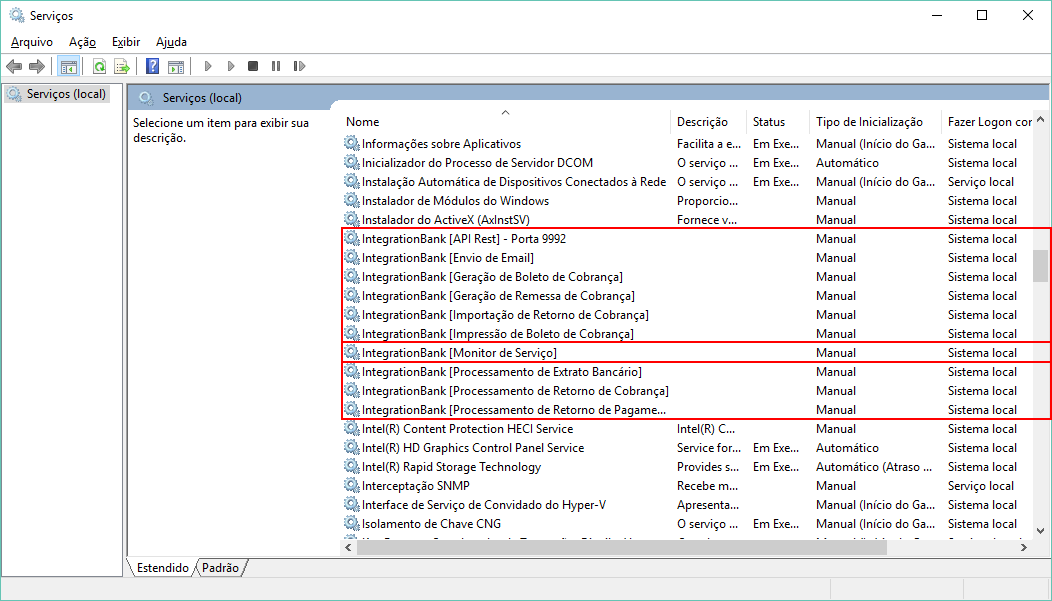Click gear icon of Monitor de Serviço row
This screenshot has width=1052, height=601.
352,352
